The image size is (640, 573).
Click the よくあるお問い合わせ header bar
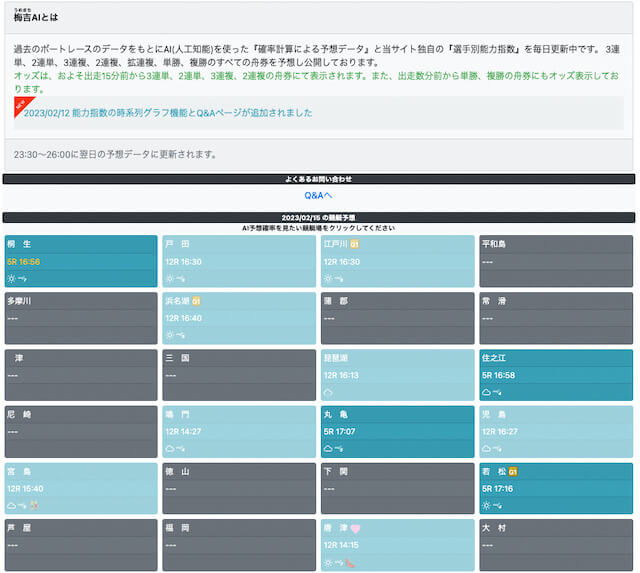[x=319, y=179]
